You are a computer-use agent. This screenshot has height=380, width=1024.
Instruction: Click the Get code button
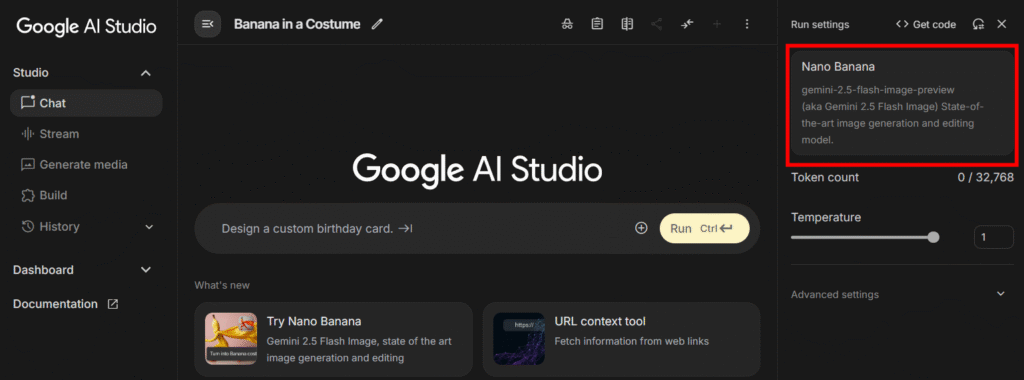926,24
